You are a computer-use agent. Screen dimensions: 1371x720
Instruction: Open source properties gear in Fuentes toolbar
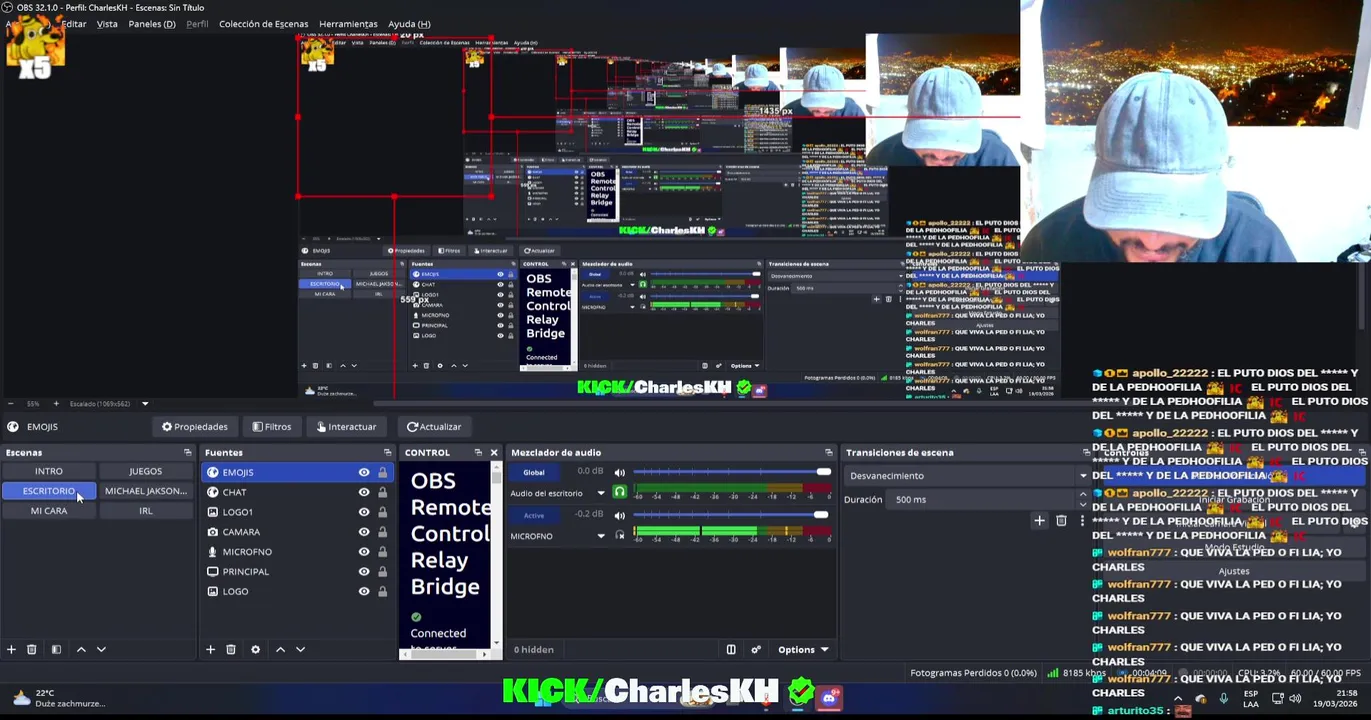[x=255, y=650]
